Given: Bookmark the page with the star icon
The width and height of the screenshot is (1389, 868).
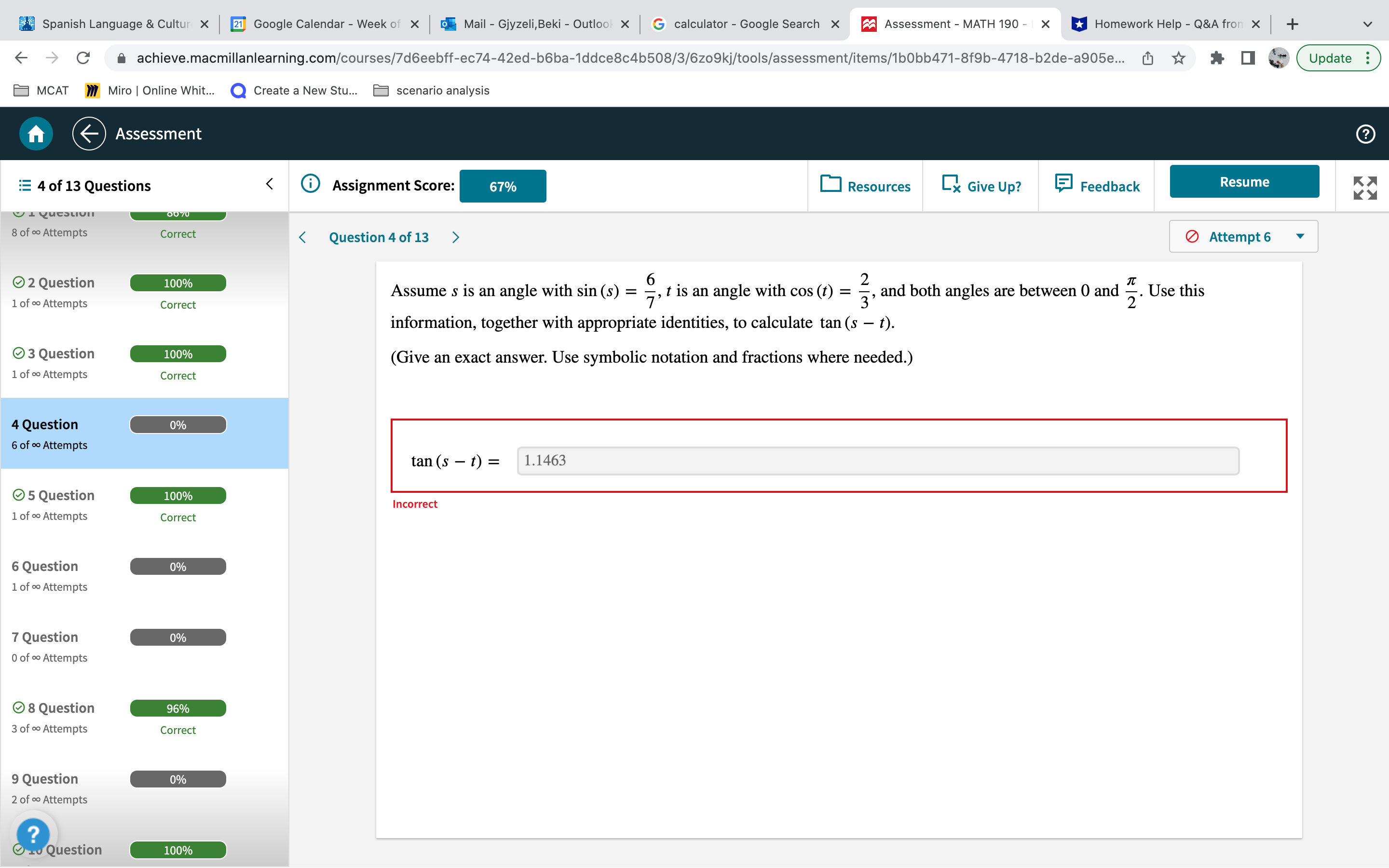Looking at the screenshot, I should [1178, 57].
